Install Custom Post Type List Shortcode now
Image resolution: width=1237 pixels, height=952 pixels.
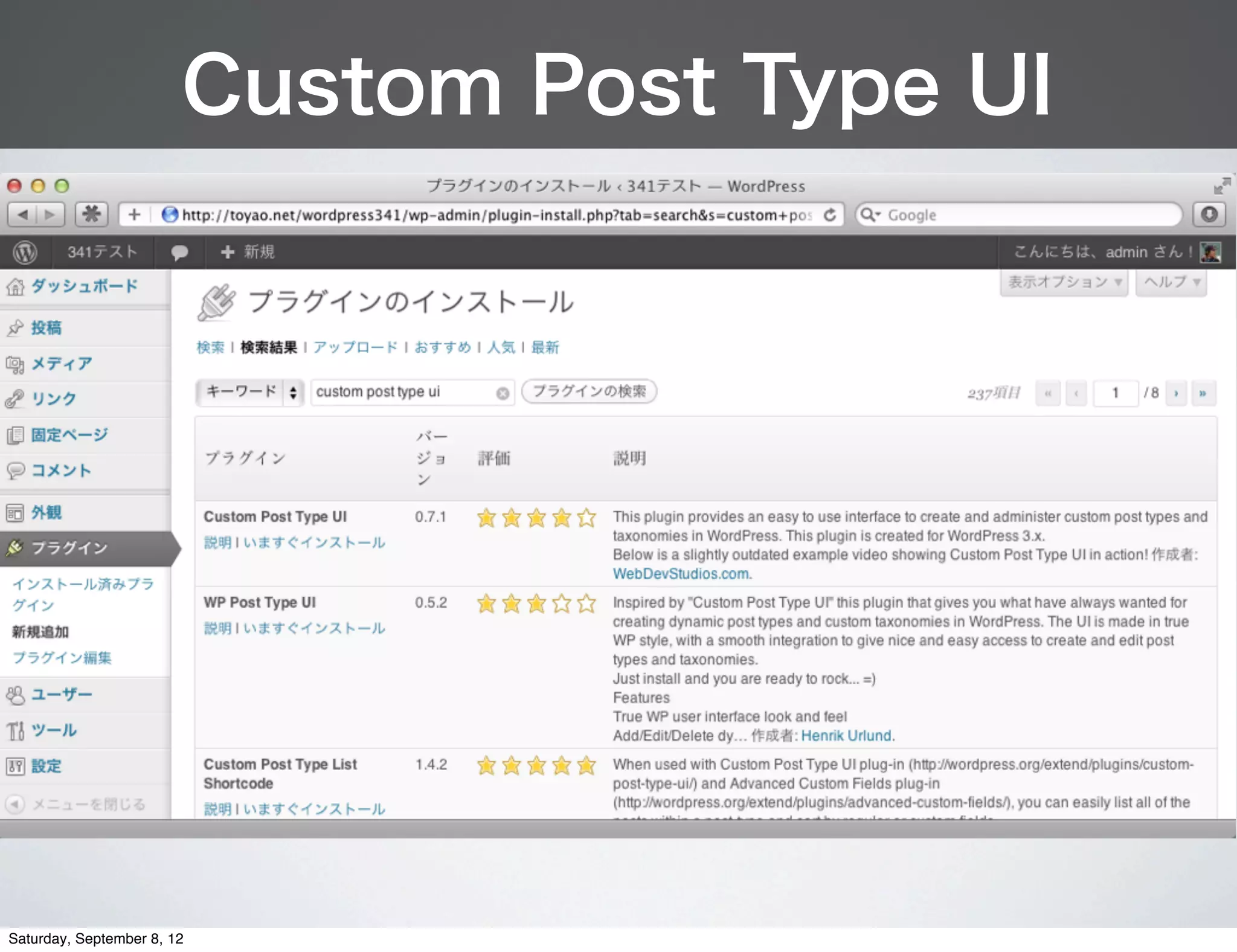click(314, 809)
